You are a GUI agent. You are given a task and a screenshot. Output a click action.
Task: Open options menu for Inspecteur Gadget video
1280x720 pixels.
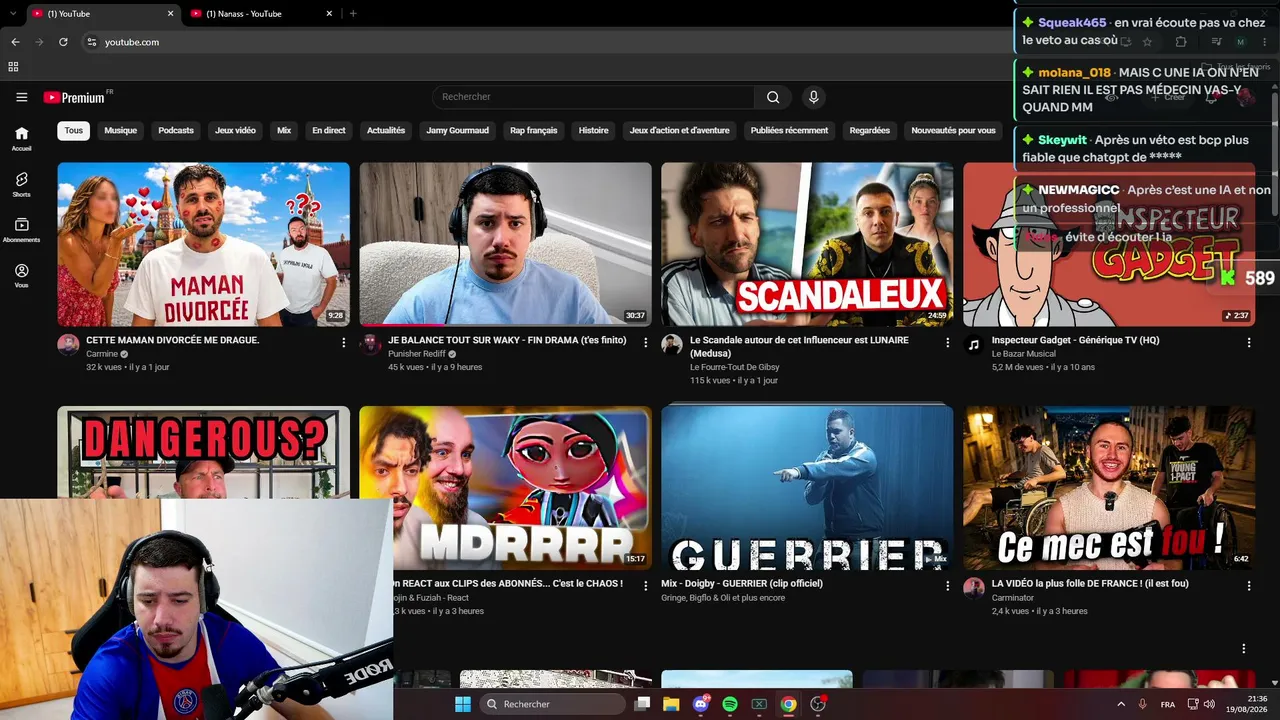1249,342
